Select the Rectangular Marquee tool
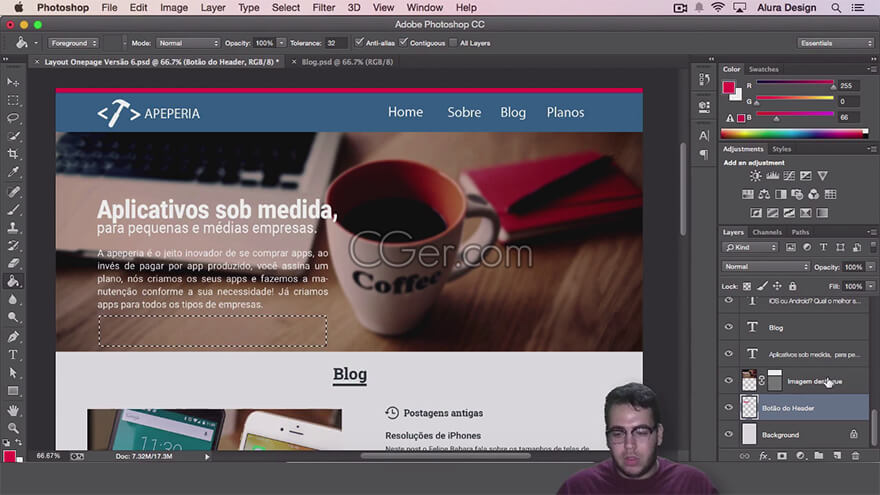This screenshot has height=495, width=880. point(13,100)
